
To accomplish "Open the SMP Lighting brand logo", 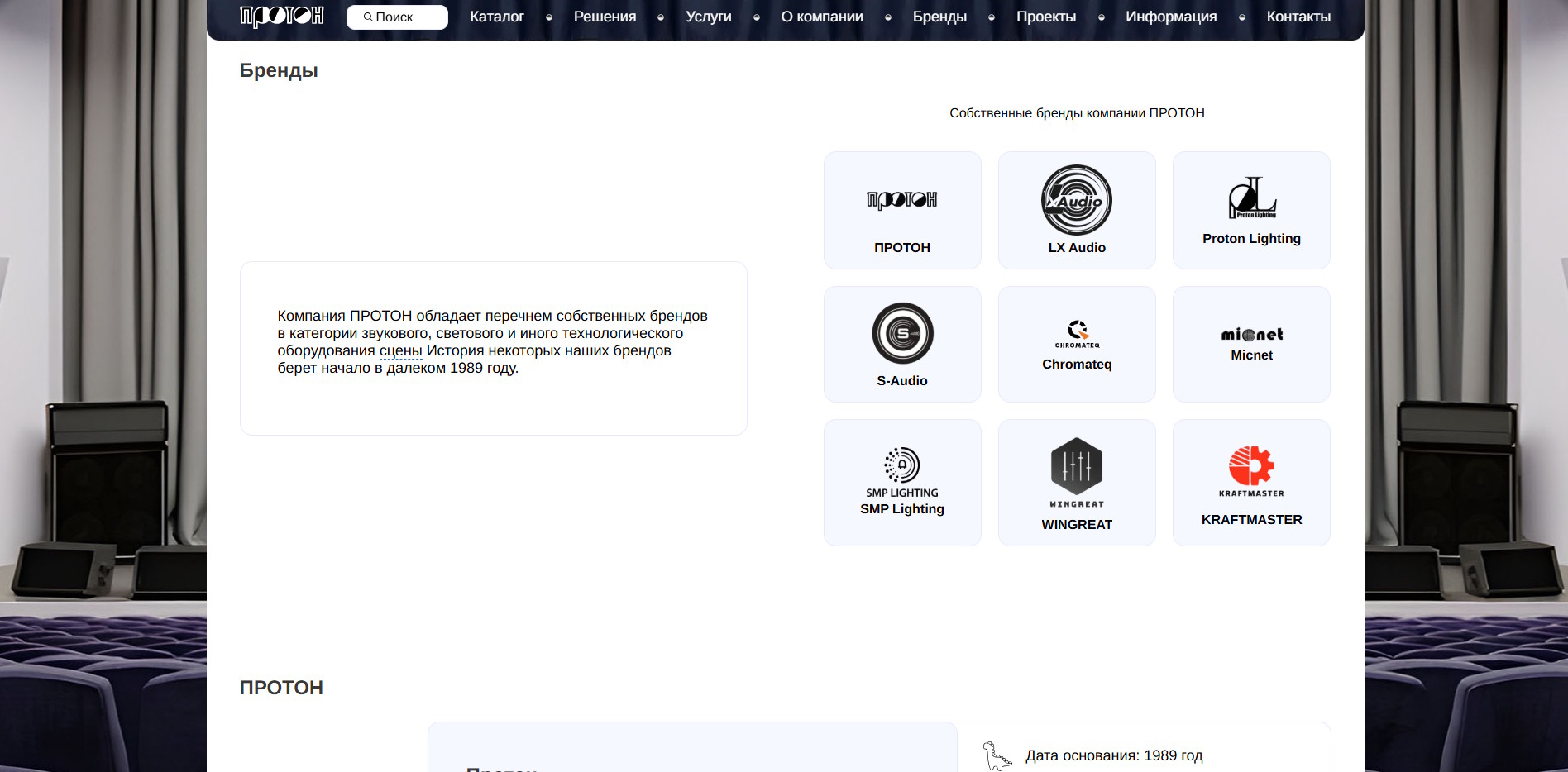I will (x=902, y=473).
